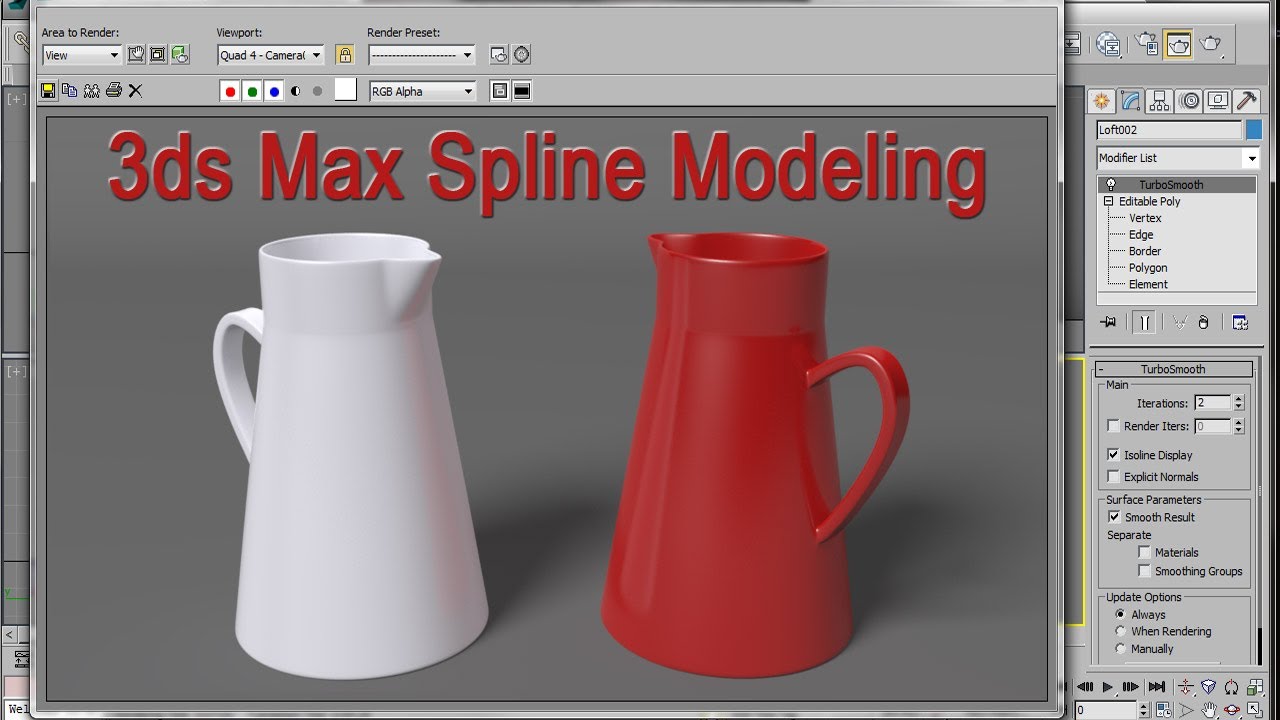Collapse the TurboSmooth rollout header
Screen dimensions: 1280x720
pos(1173,369)
